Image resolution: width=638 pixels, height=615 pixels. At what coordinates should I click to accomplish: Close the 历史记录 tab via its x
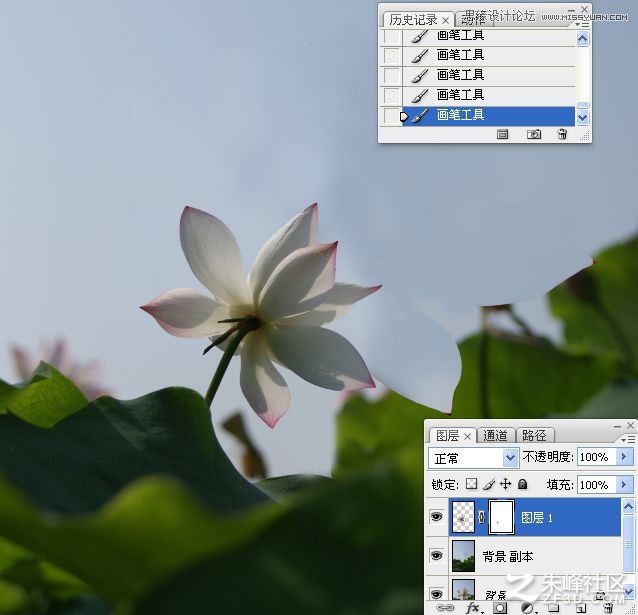[x=446, y=20]
